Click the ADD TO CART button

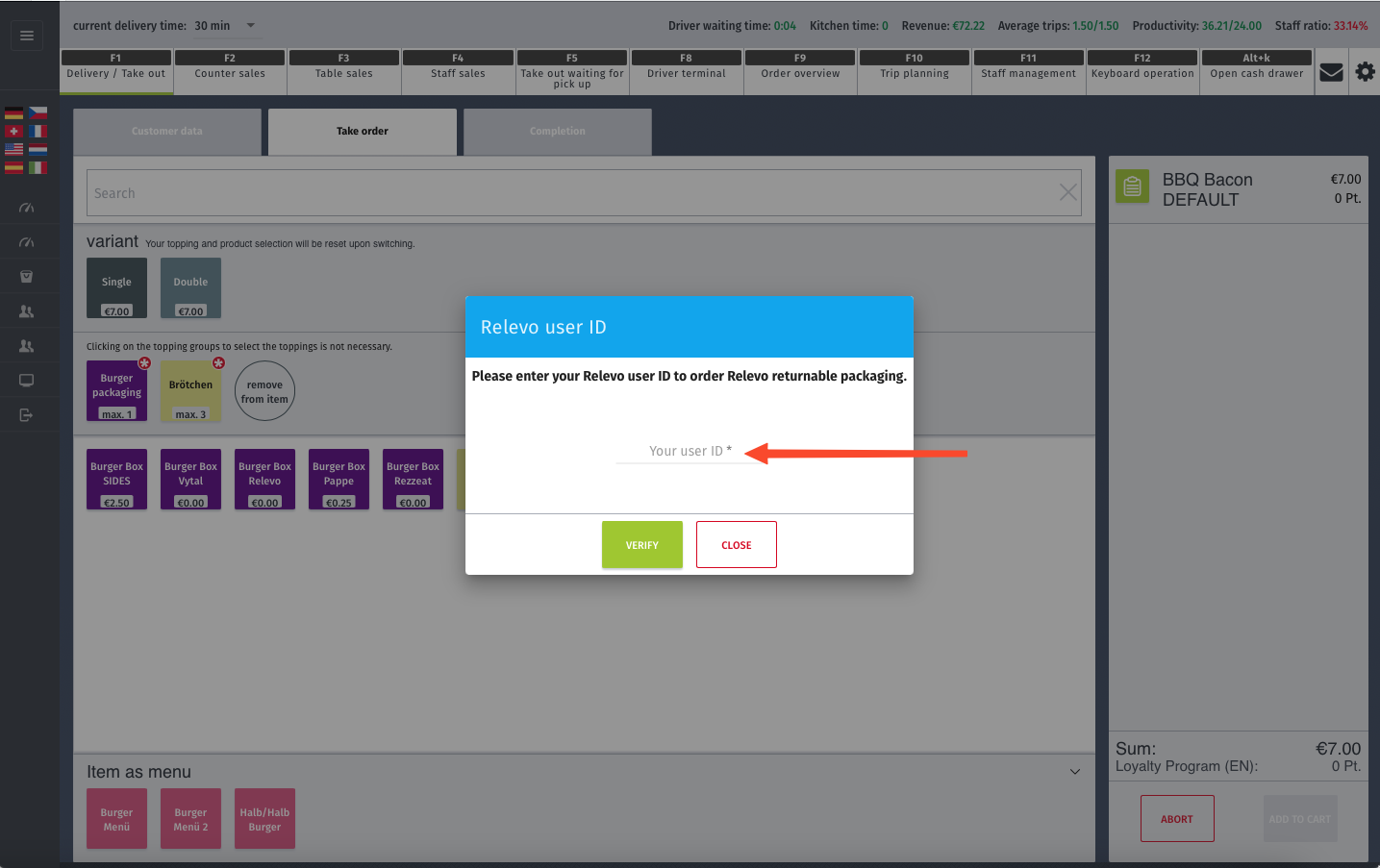point(1300,819)
